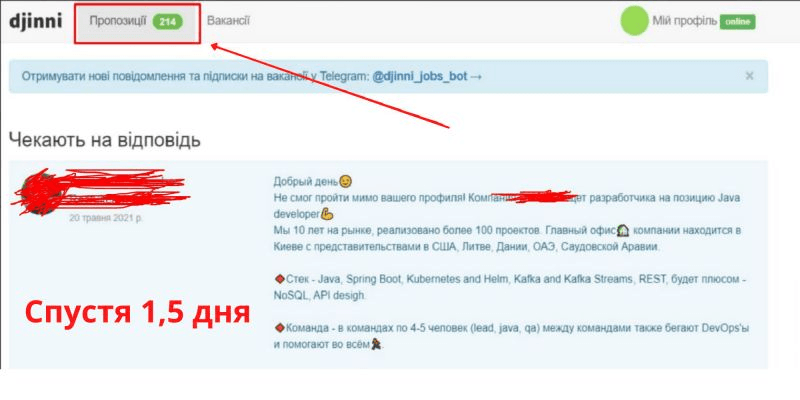Screen dimensions: 800x400
Task: Open the Мій профіль link
Action: tap(684, 21)
